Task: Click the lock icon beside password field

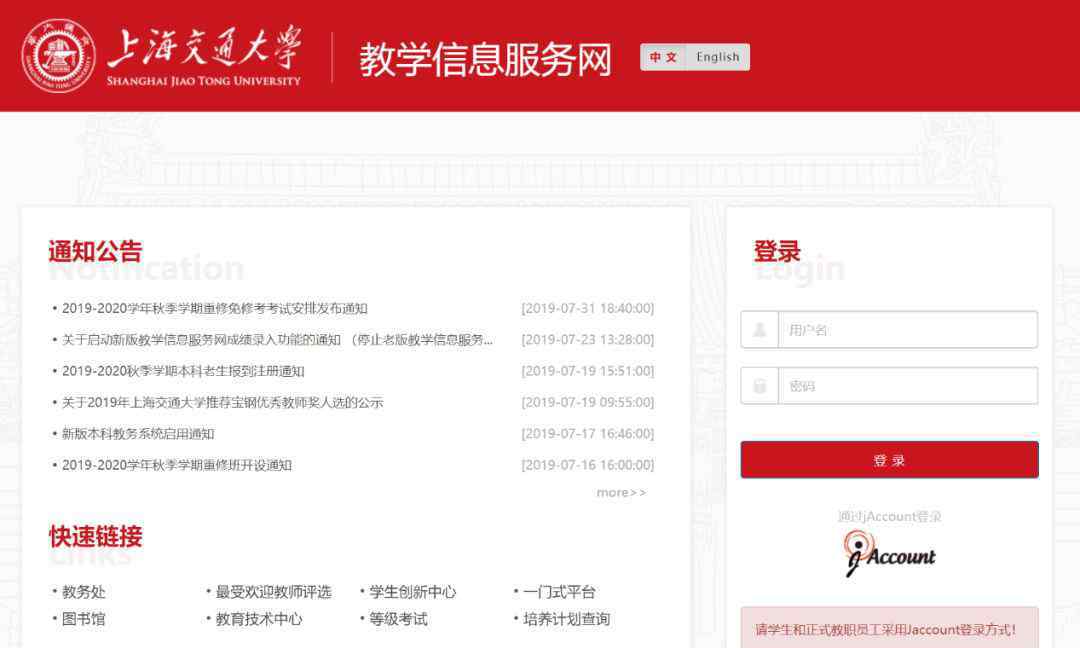Action: 760,386
